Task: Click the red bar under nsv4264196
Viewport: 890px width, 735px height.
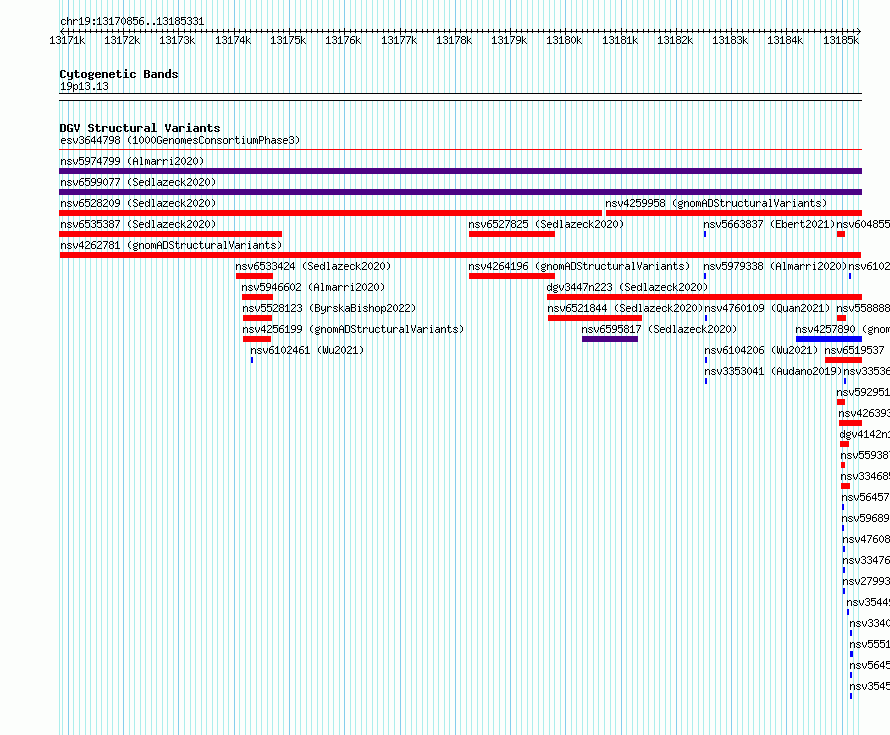Action: pos(512,276)
